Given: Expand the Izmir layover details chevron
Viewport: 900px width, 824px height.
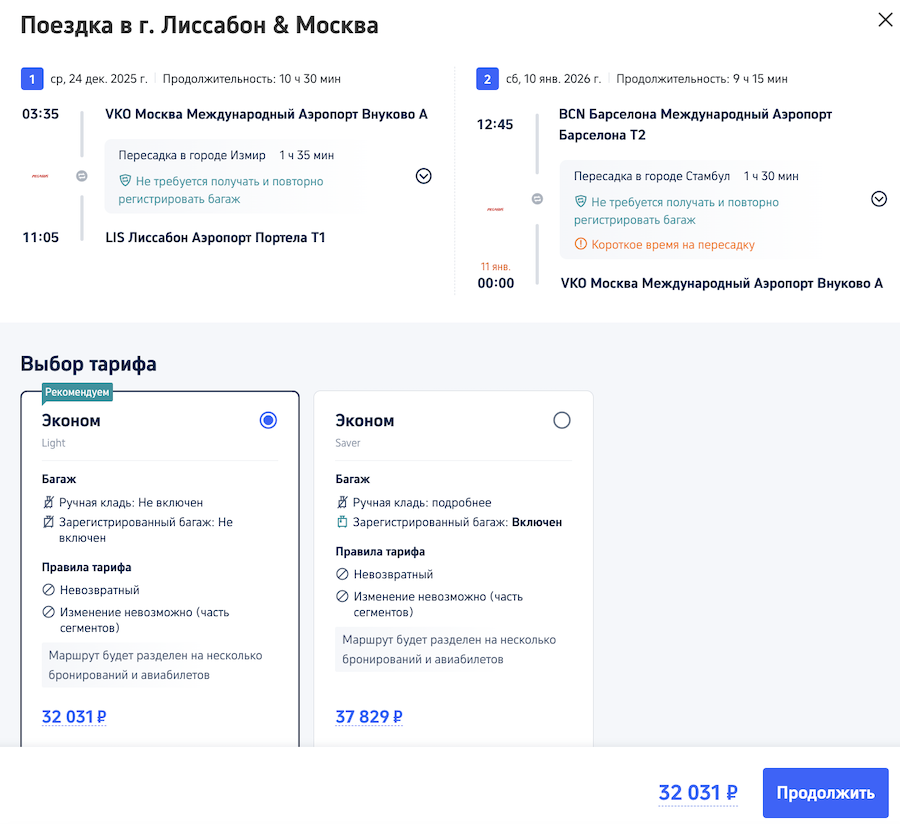Looking at the screenshot, I should click(x=423, y=176).
